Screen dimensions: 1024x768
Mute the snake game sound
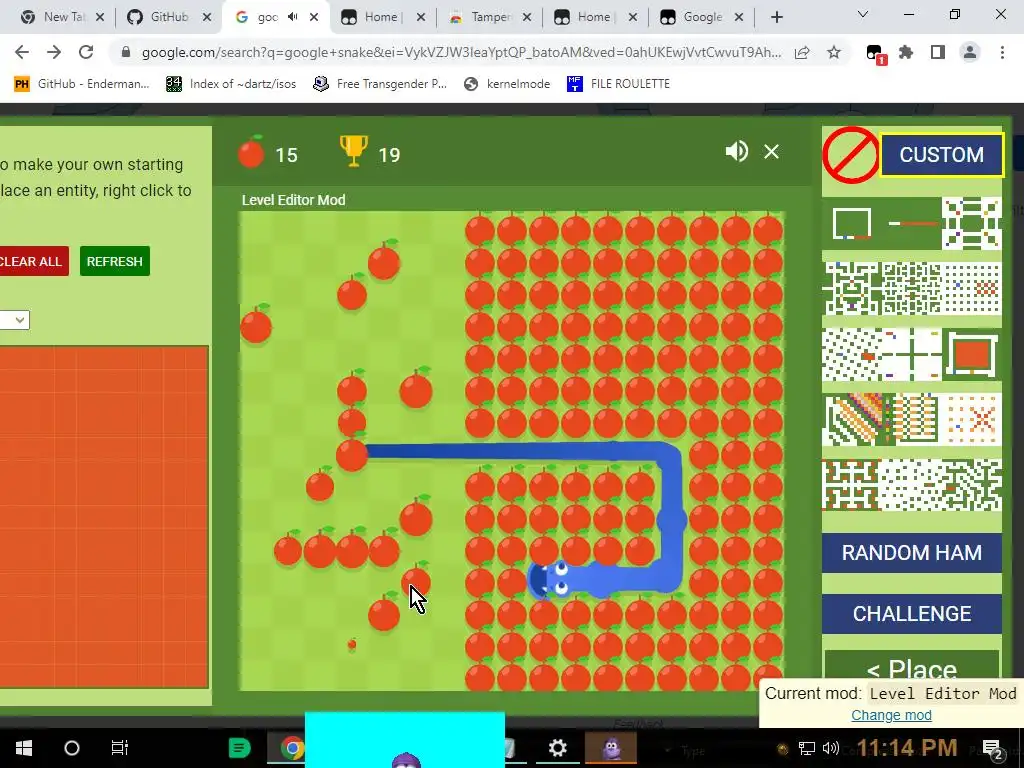[737, 152]
